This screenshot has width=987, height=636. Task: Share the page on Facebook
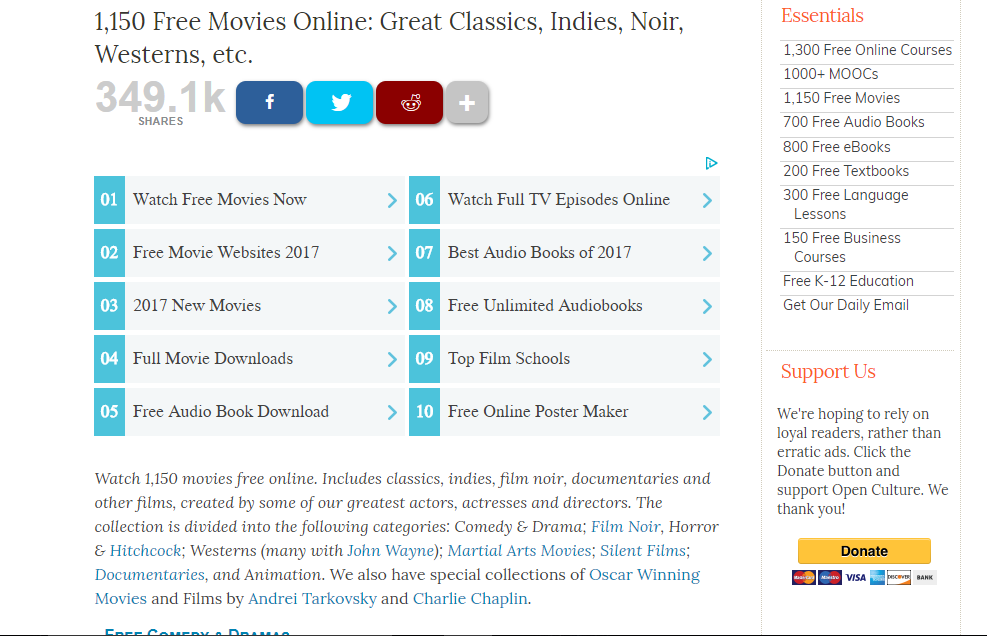coord(269,102)
